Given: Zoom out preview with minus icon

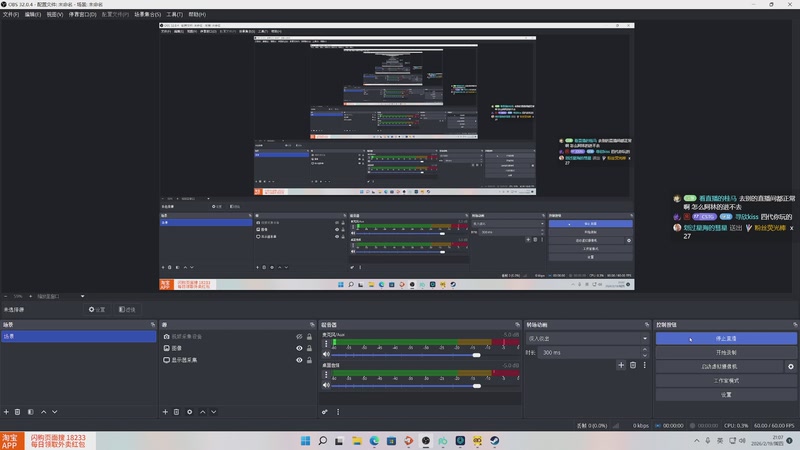Looking at the screenshot, I should click(x=6, y=296).
